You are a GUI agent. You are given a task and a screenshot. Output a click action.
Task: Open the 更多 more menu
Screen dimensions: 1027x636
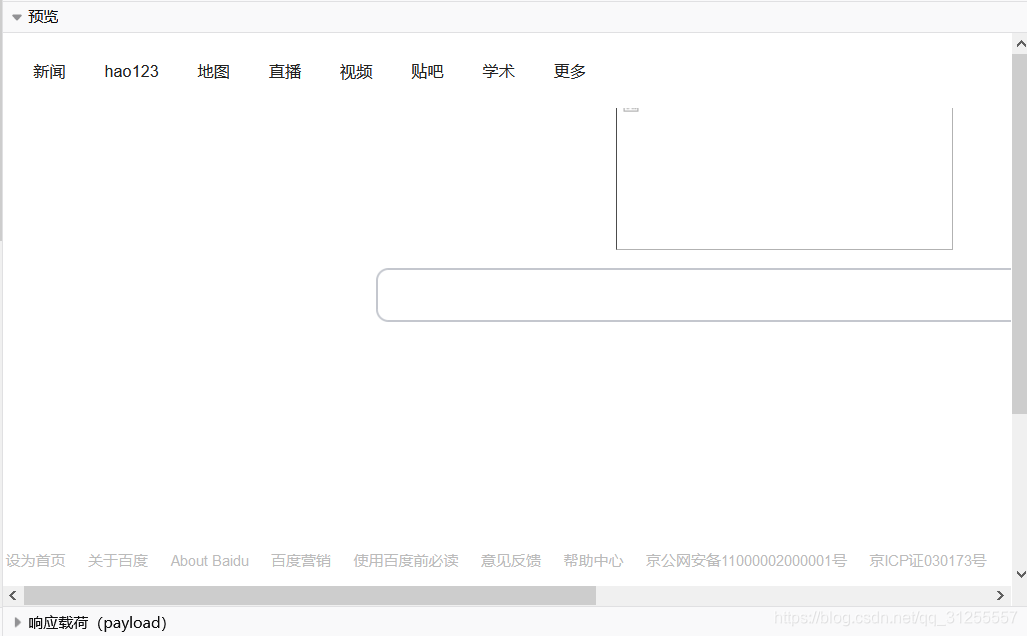pyautogui.click(x=568, y=71)
